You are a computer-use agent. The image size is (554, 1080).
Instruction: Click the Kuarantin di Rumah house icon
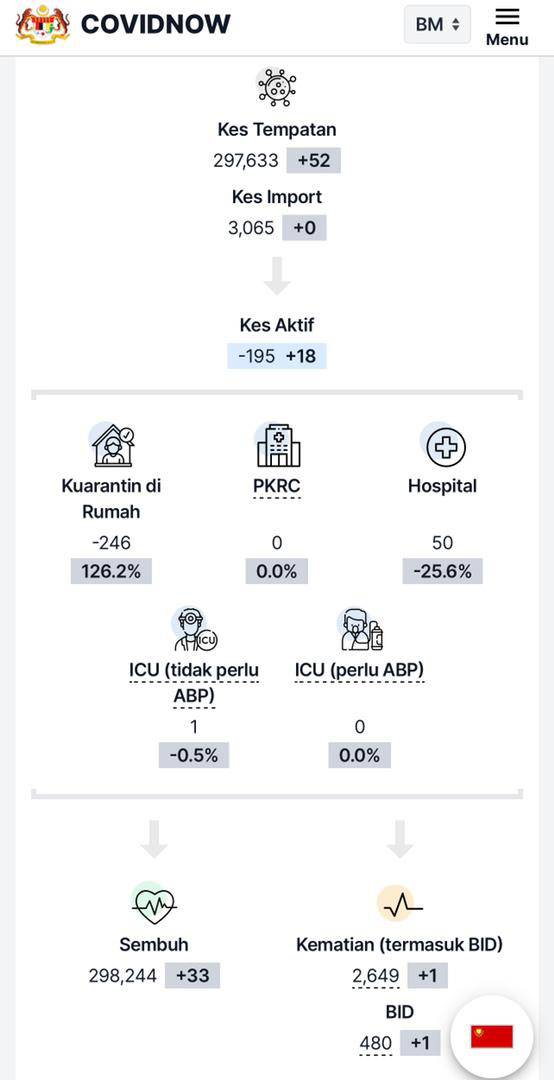(112, 446)
